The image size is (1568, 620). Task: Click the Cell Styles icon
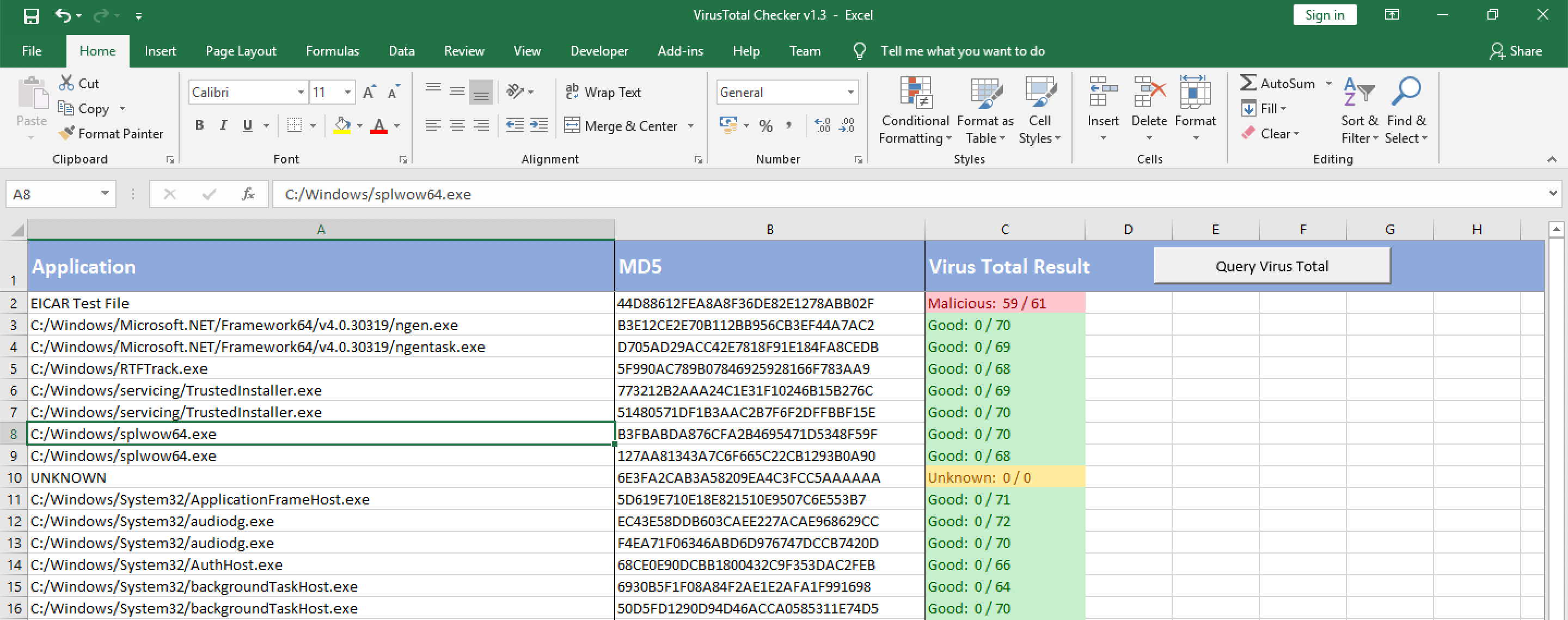[x=1040, y=93]
